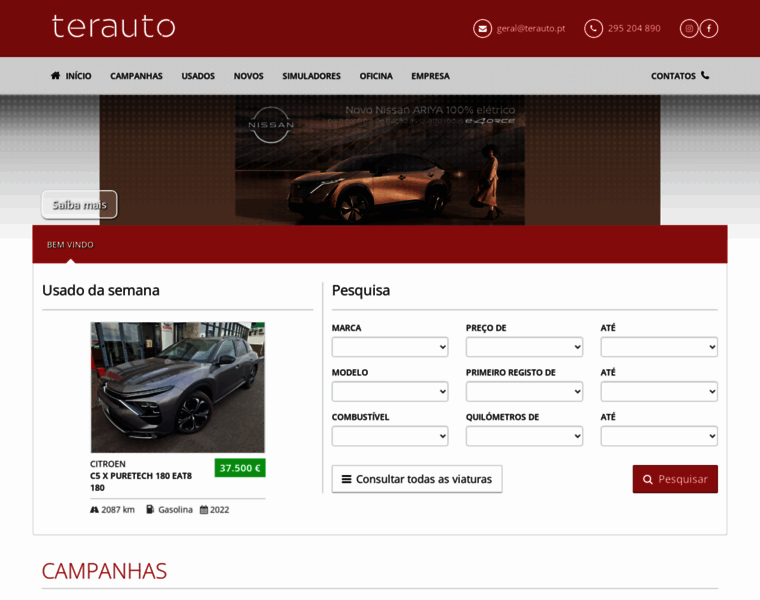This screenshot has height=600, width=760.
Task: Open the MODELO dropdown
Action: (390, 392)
